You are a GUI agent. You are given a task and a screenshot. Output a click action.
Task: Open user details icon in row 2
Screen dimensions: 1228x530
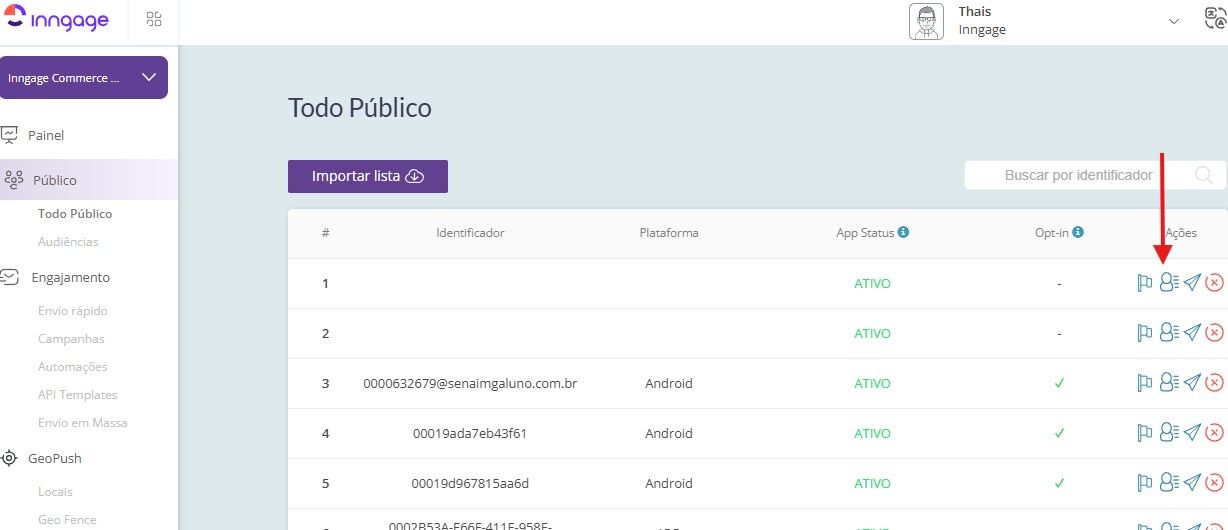pos(1168,333)
